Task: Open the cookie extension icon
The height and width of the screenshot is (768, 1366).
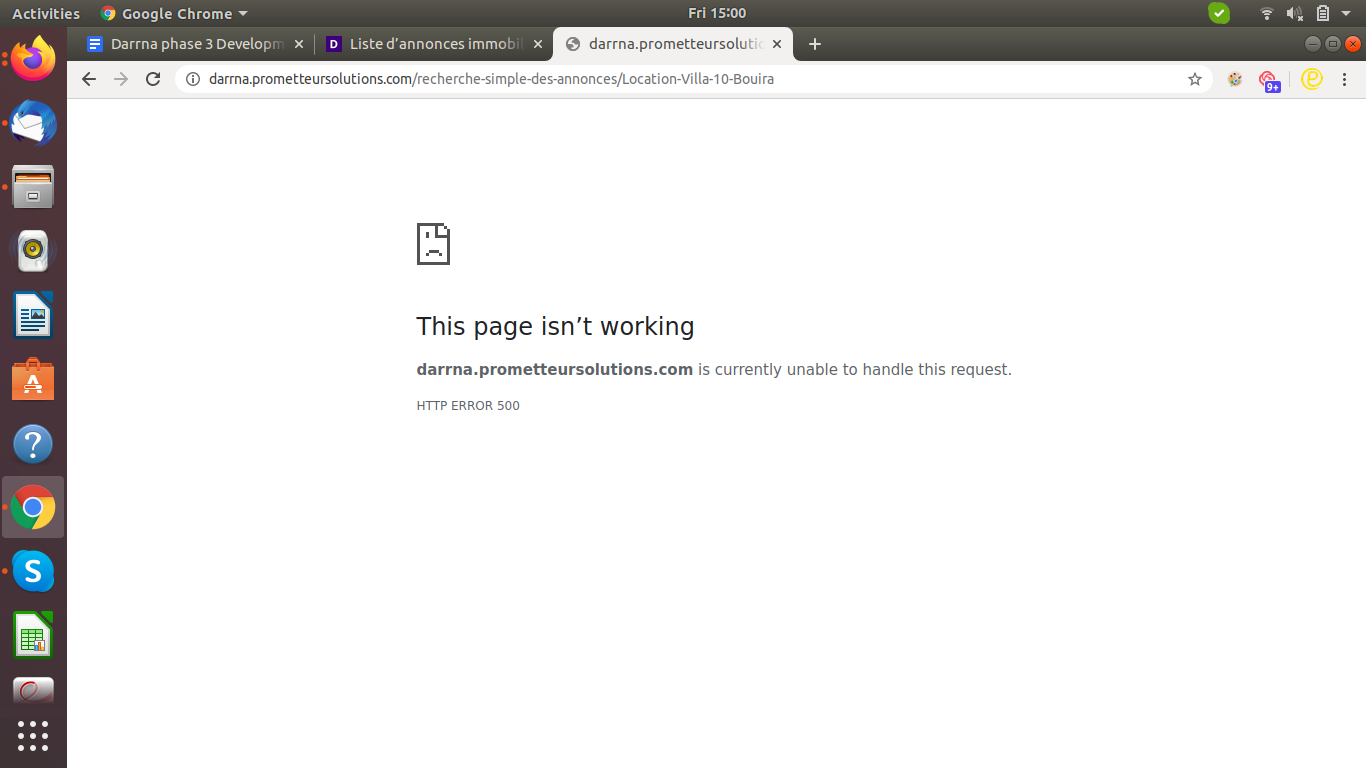Action: click(1235, 79)
